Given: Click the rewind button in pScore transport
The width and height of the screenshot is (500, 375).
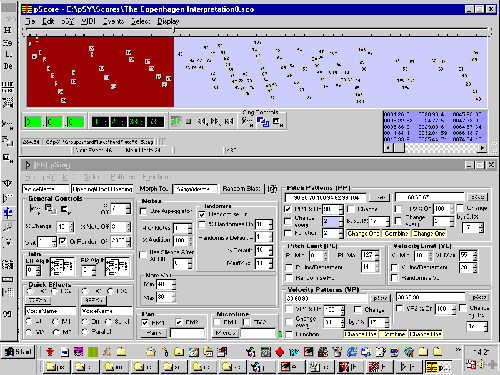Looking at the screenshot, I should pos(202,122).
